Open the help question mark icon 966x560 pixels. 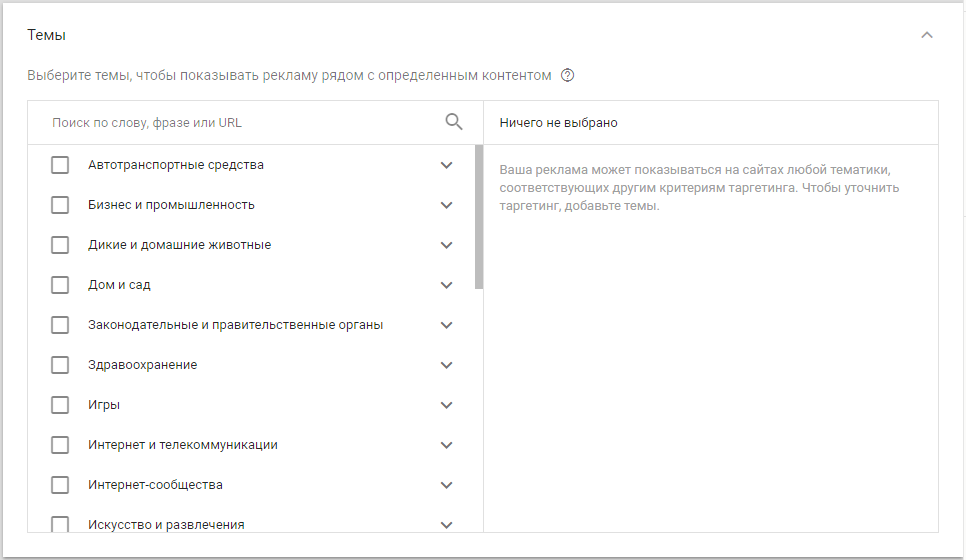tap(567, 75)
